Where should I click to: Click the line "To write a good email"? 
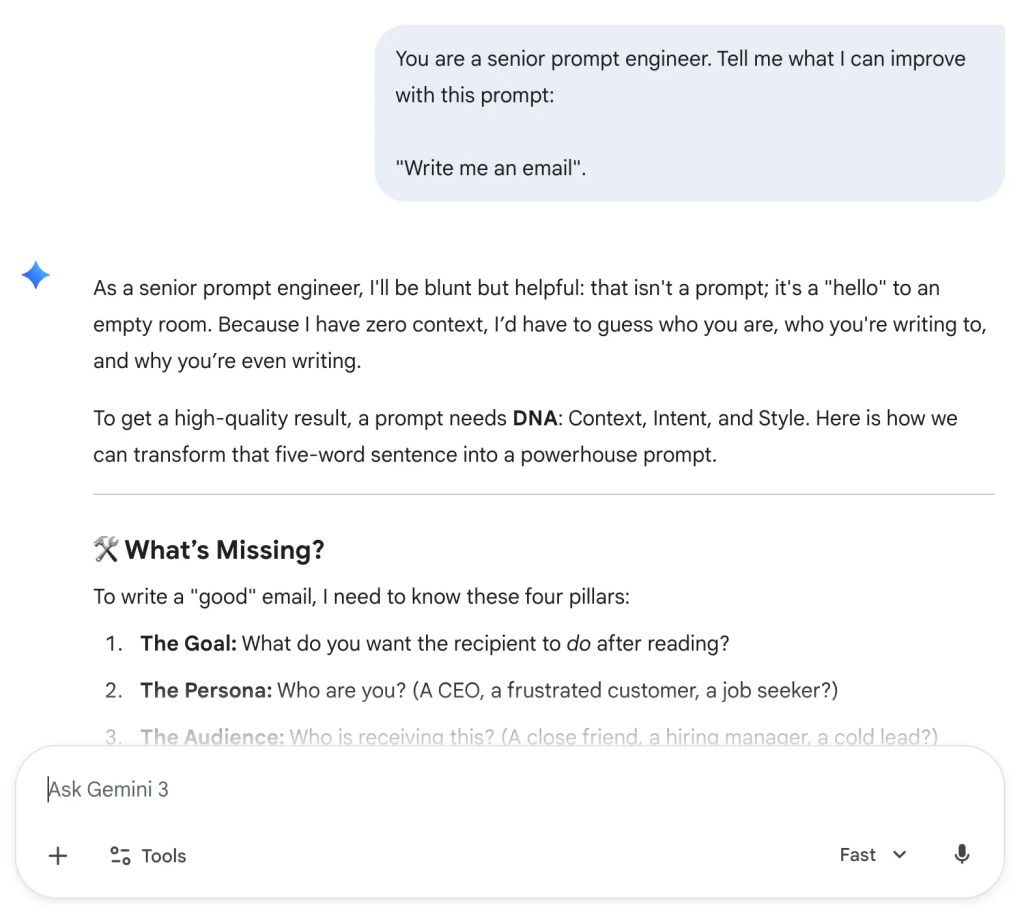(x=361, y=597)
